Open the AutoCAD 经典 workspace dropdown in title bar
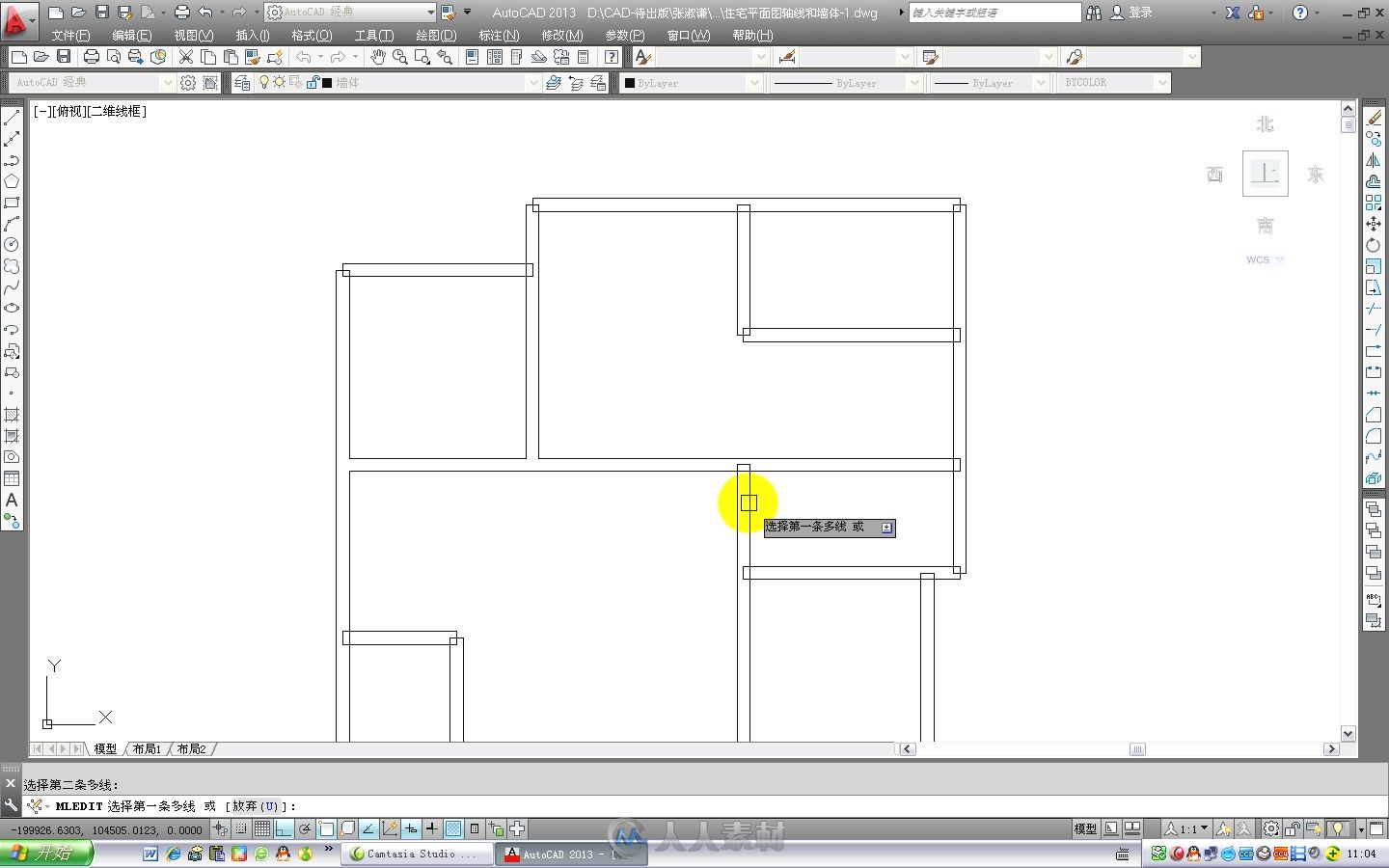1389x868 pixels. (351, 13)
